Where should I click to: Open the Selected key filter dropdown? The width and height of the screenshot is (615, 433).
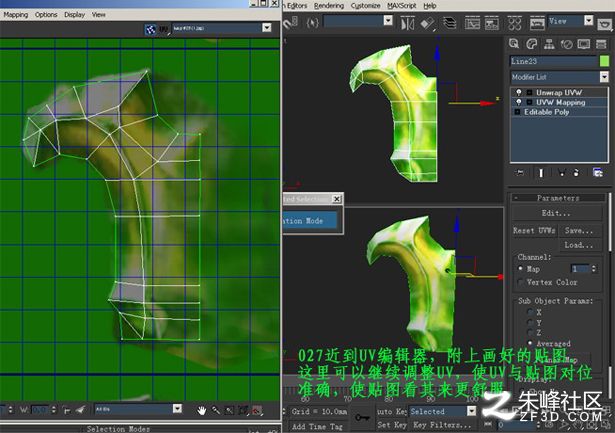tap(471, 411)
